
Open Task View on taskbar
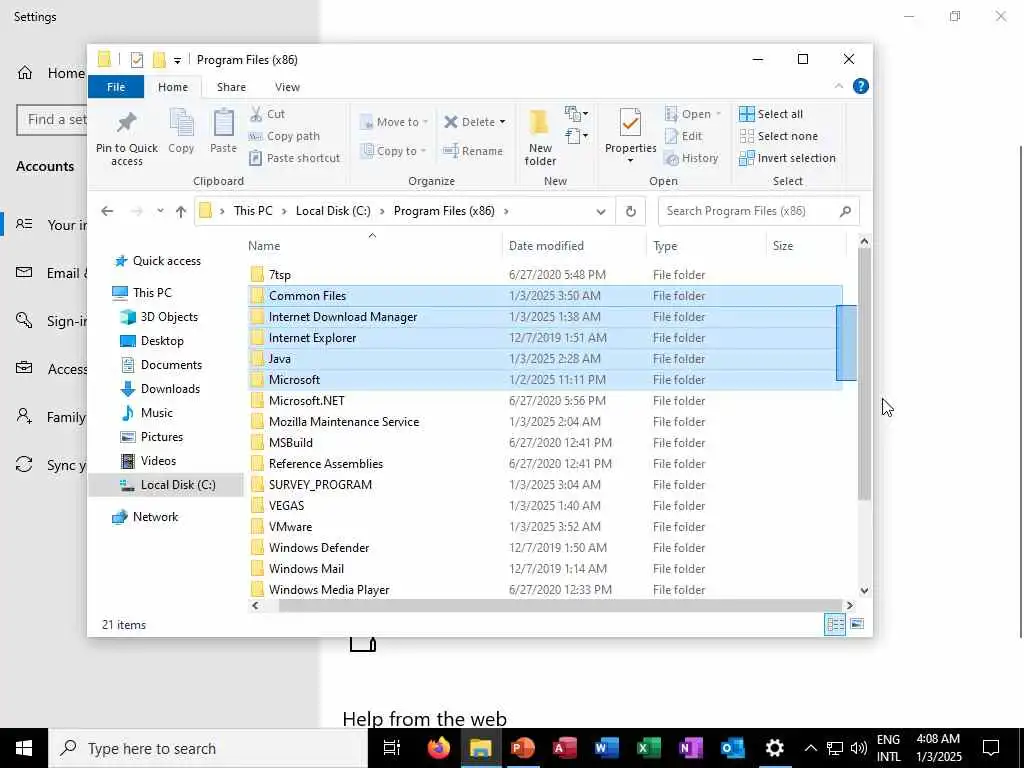391,748
